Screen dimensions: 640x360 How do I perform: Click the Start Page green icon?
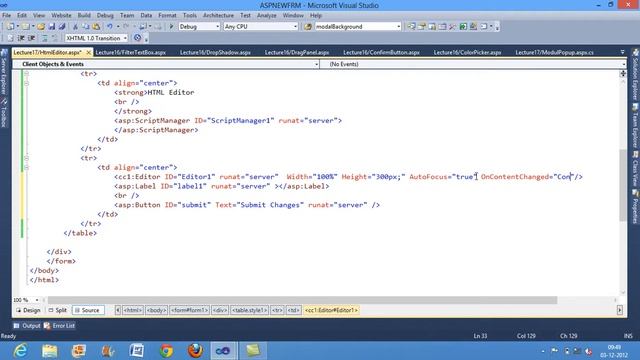463,27
